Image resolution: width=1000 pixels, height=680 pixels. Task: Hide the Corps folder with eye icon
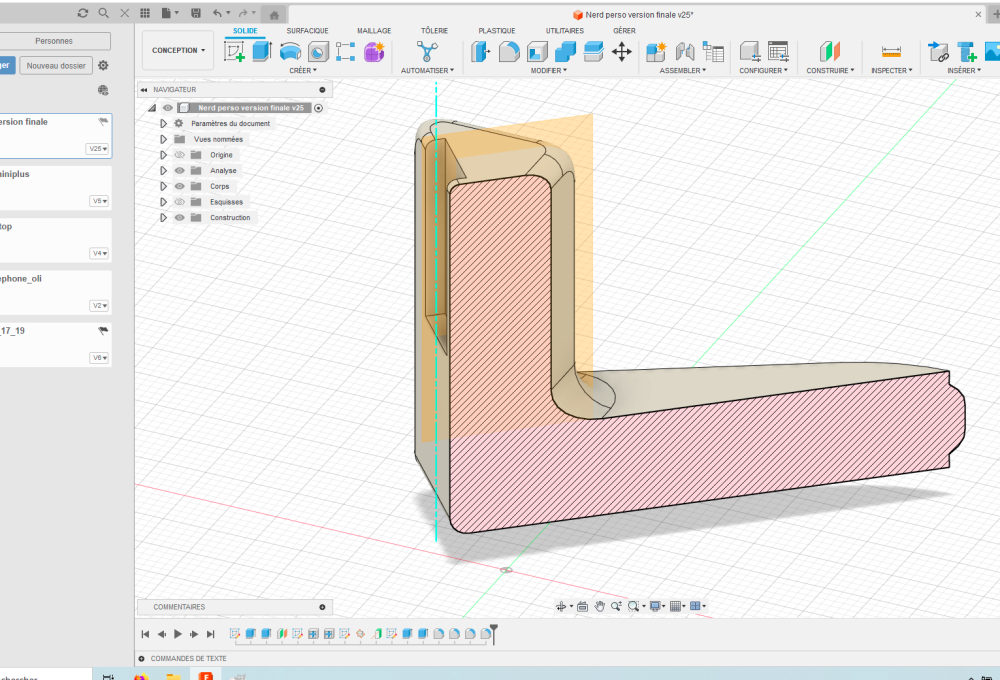pos(180,186)
